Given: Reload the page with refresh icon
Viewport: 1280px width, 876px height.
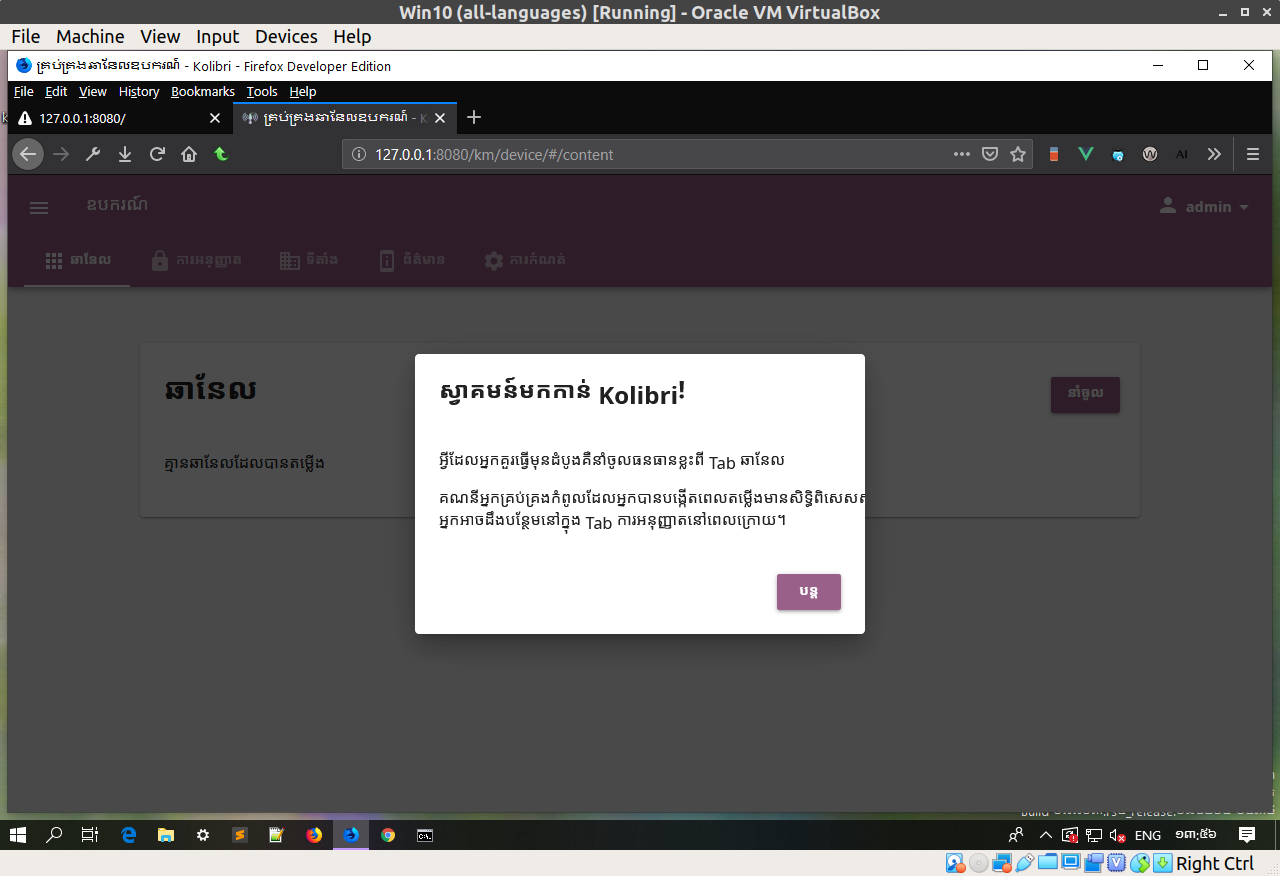Looking at the screenshot, I should [x=157, y=154].
